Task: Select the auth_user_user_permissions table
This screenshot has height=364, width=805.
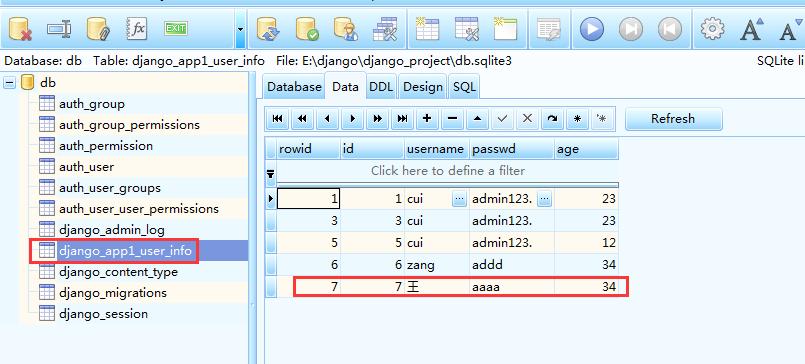Action: pyautogui.click(x=139, y=209)
